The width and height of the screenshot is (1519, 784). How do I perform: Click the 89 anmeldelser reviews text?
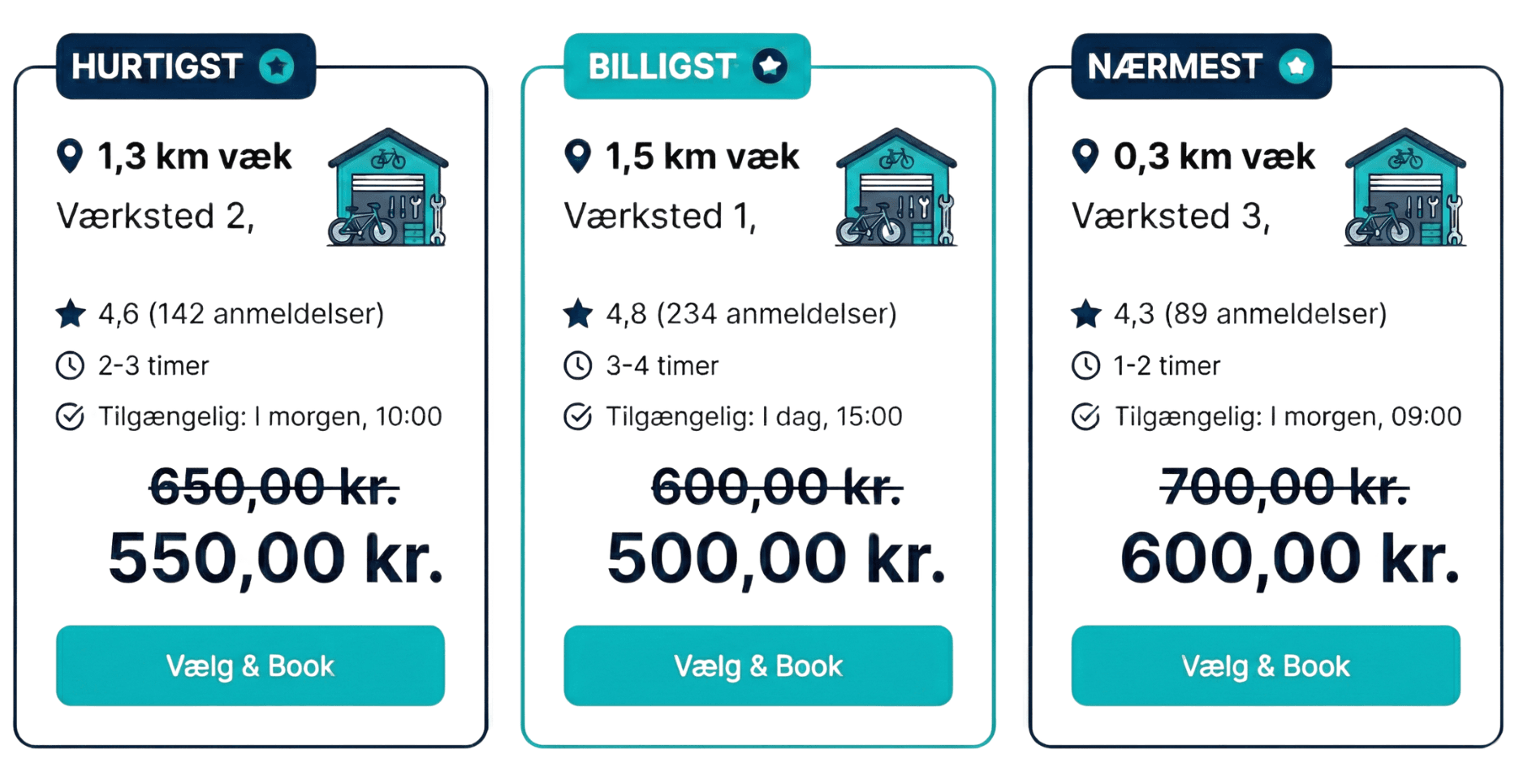tap(1275, 314)
